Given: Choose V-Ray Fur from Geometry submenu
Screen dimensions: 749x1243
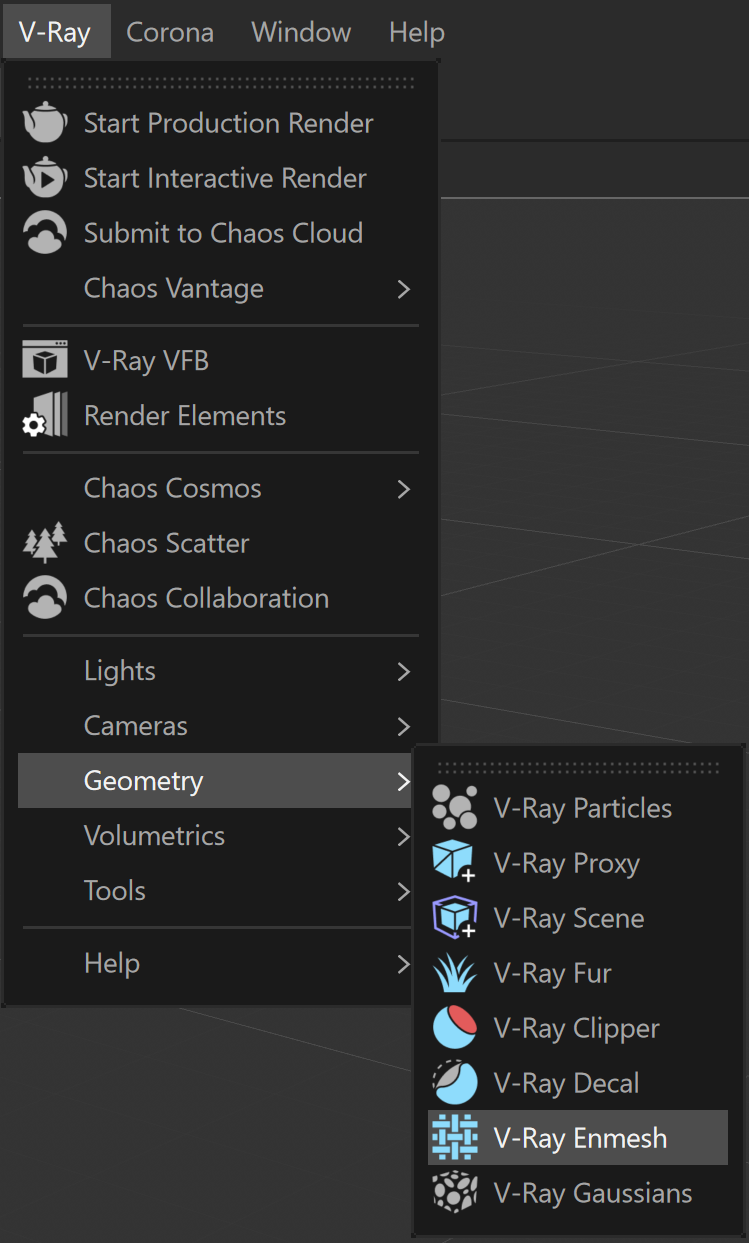Looking at the screenshot, I should 578,973.
